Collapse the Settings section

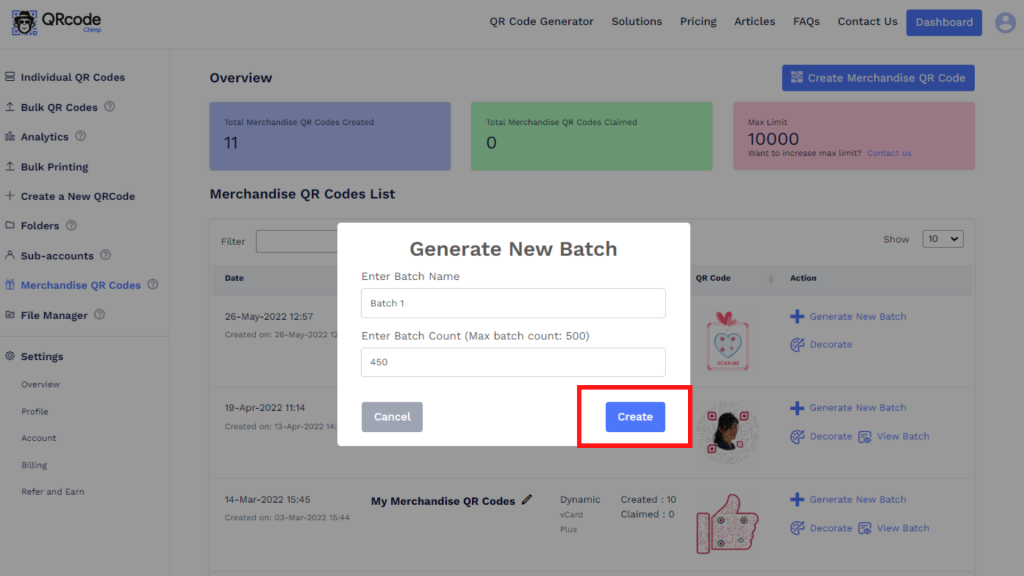44,356
